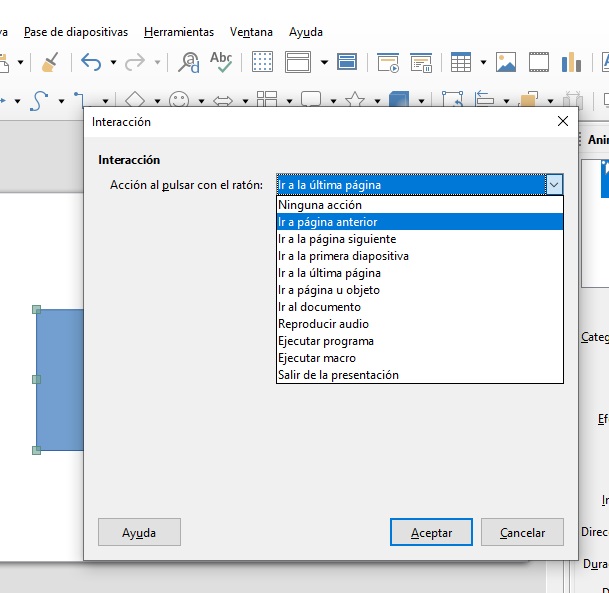The width and height of the screenshot is (609, 593).
Task: Choose 'Ir a la primera diapositiva' option
Action: click(x=419, y=256)
